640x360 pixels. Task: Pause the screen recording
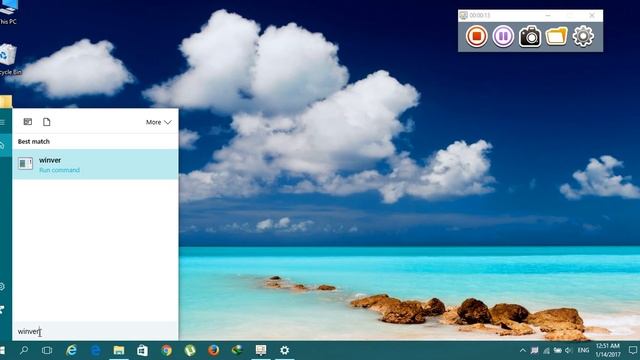pos(503,36)
